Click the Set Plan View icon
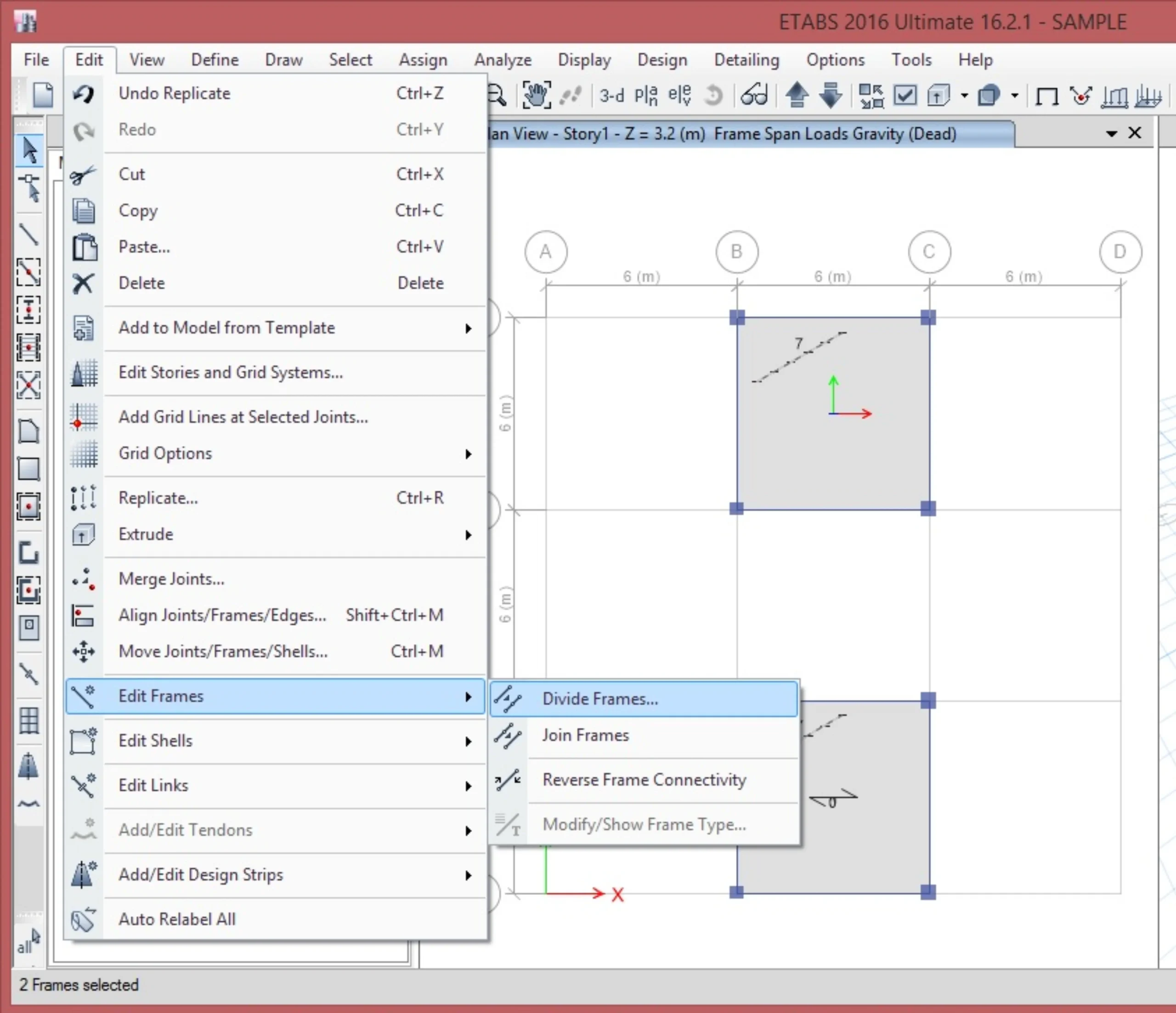 (645, 96)
